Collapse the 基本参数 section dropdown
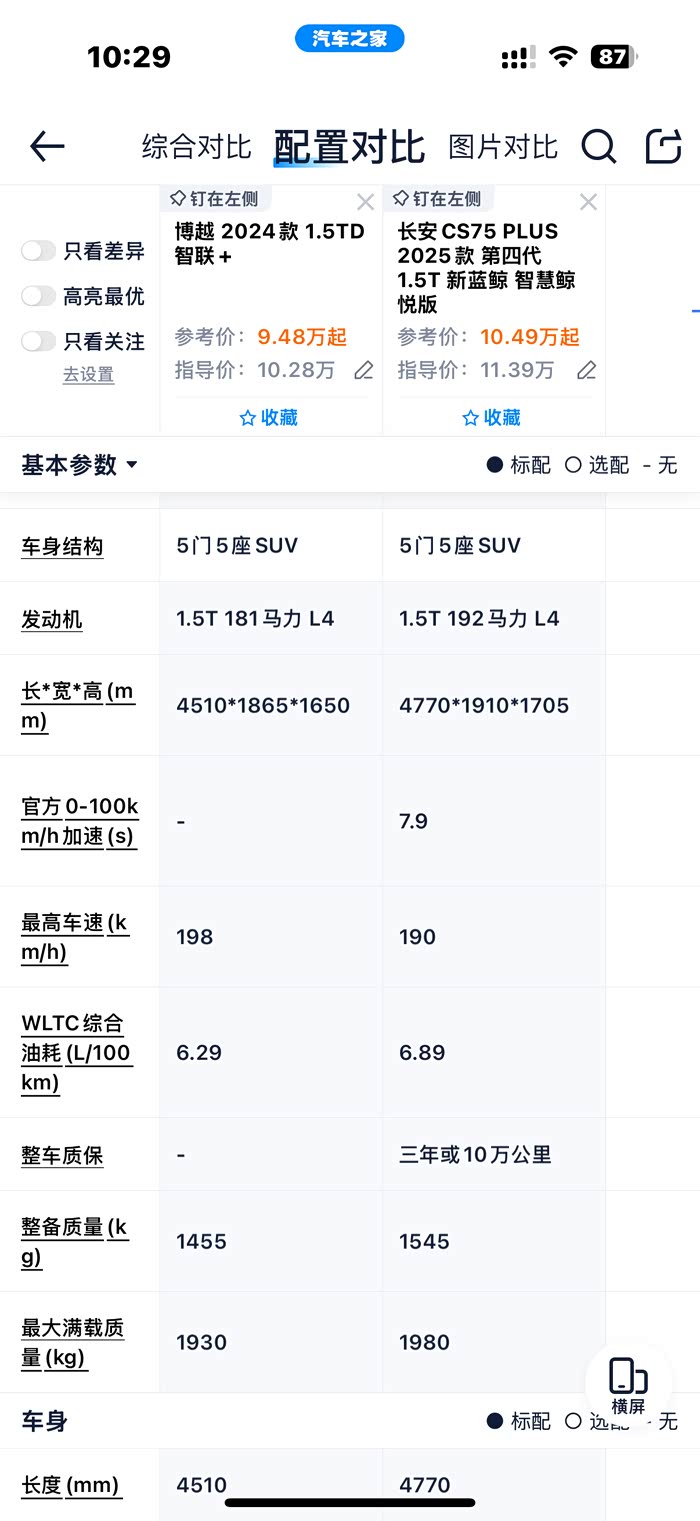 click(x=133, y=465)
